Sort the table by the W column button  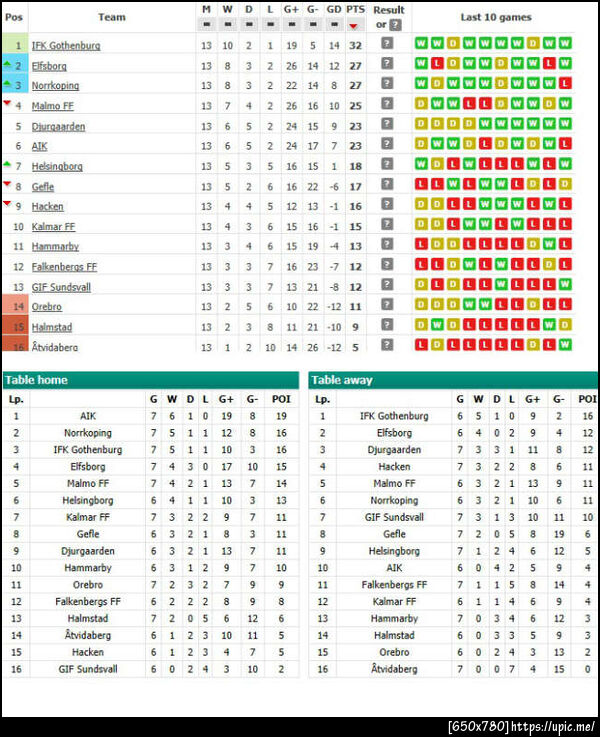point(228,24)
